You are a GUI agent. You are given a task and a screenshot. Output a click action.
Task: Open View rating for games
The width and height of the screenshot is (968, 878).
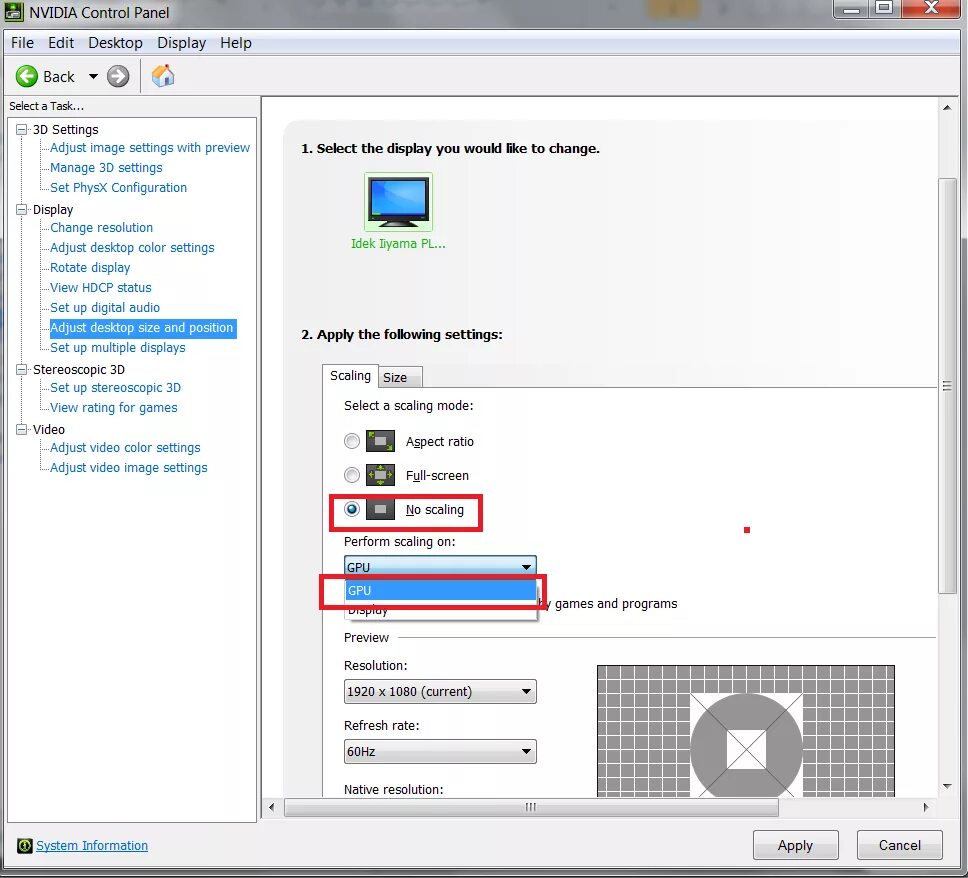(114, 408)
